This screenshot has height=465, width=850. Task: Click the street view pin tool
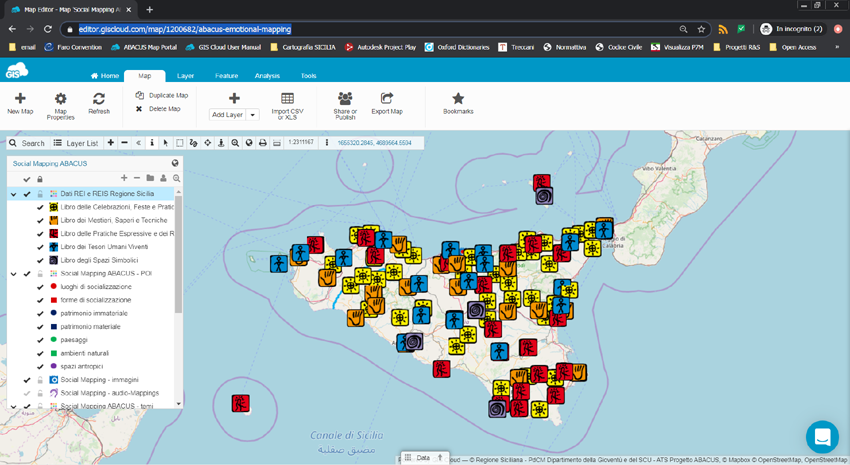point(221,143)
